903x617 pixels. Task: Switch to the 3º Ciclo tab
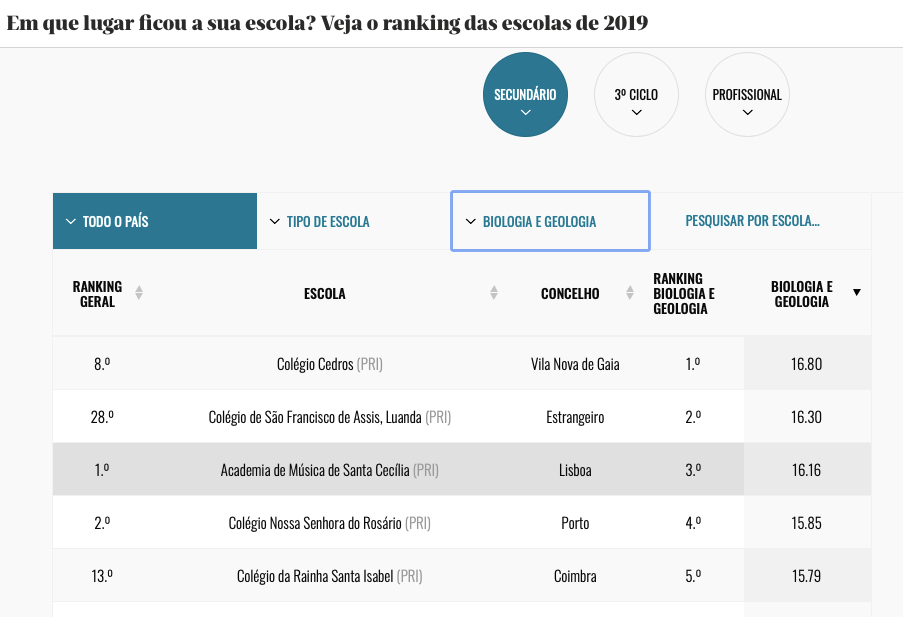(636, 94)
